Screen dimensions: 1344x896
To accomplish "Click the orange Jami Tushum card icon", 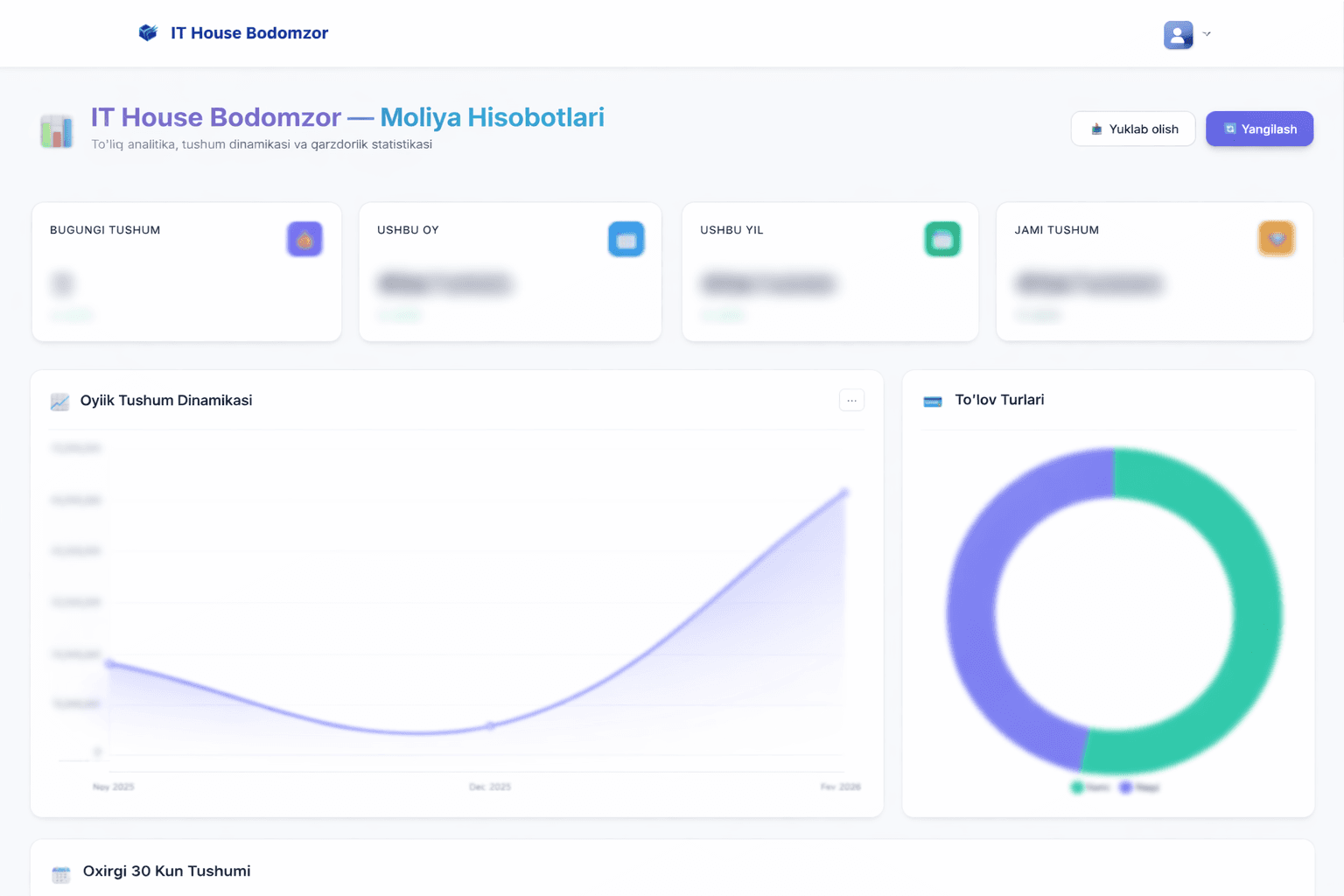I will point(1276,239).
